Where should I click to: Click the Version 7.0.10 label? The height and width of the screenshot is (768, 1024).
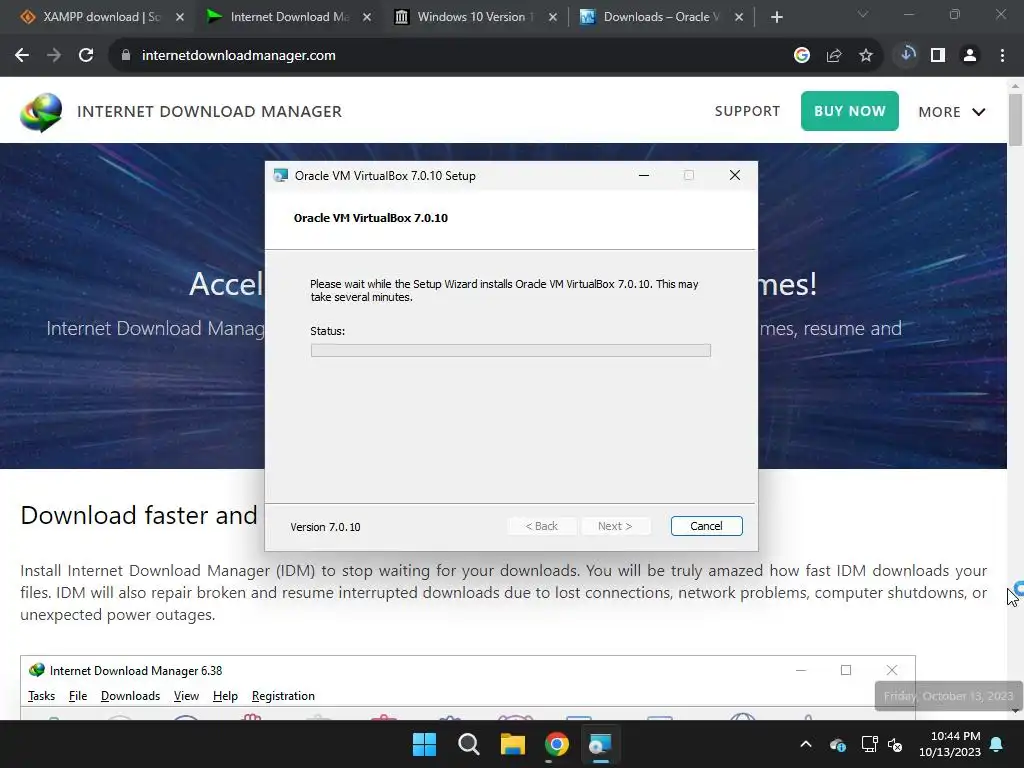click(x=325, y=527)
